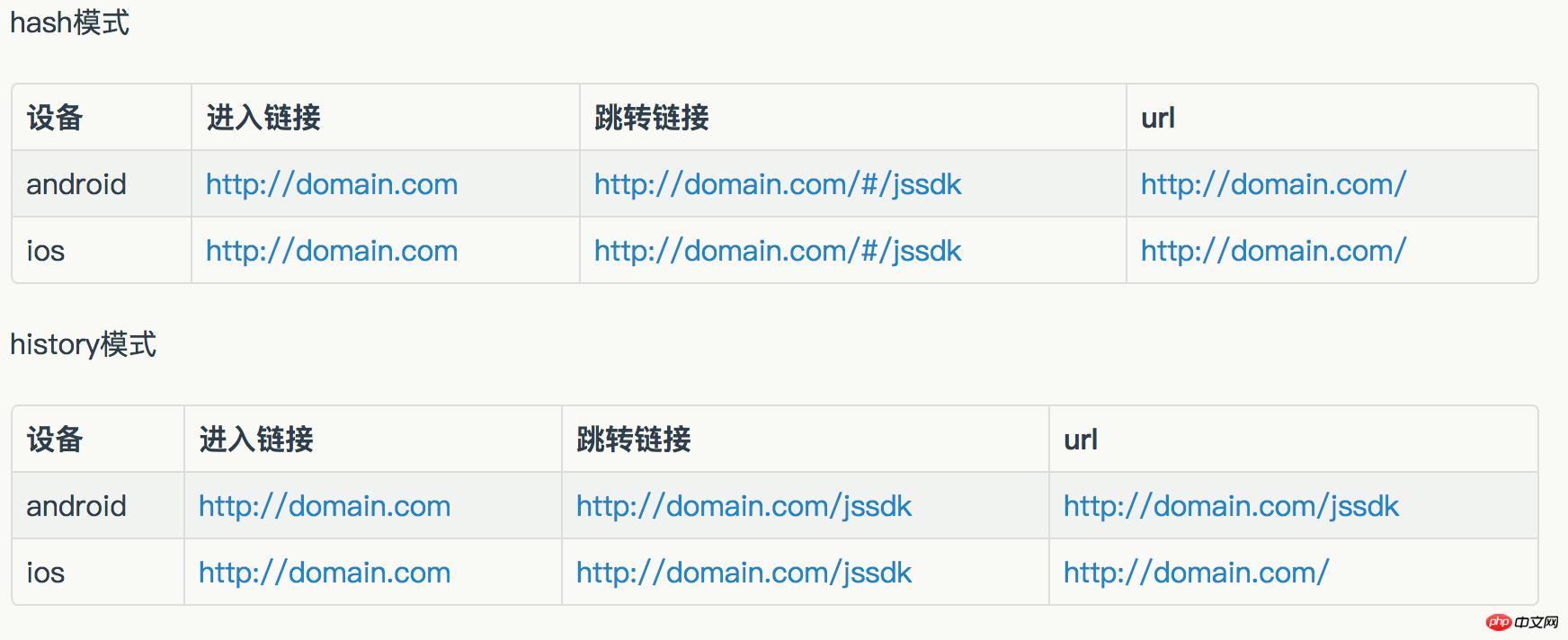Click url header in history table

pyautogui.click(x=1081, y=440)
